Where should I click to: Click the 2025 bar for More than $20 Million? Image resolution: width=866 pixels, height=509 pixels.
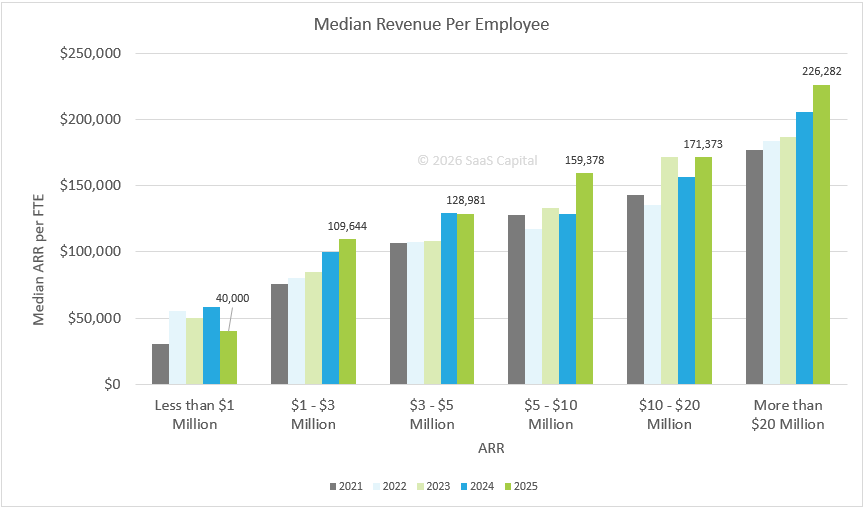(x=821, y=235)
